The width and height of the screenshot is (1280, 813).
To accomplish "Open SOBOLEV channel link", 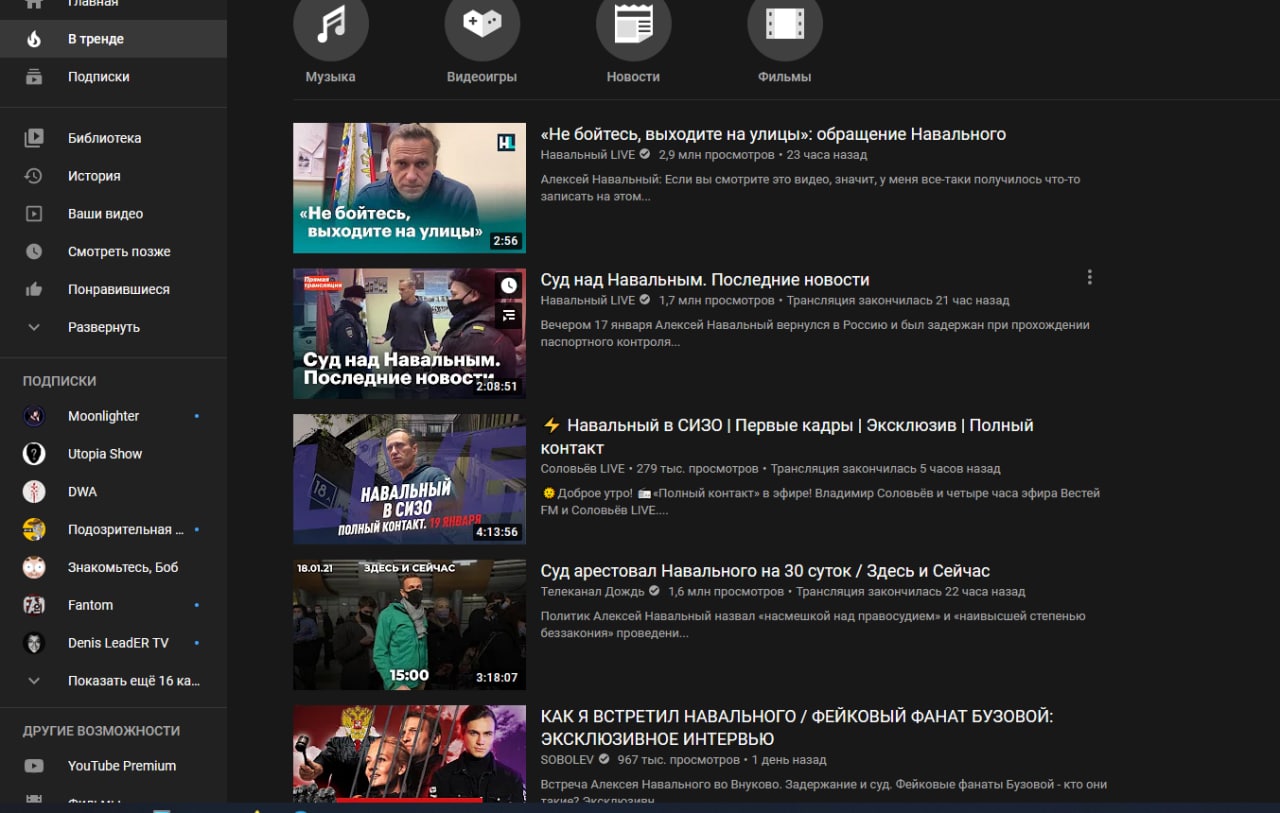I will (567, 760).
